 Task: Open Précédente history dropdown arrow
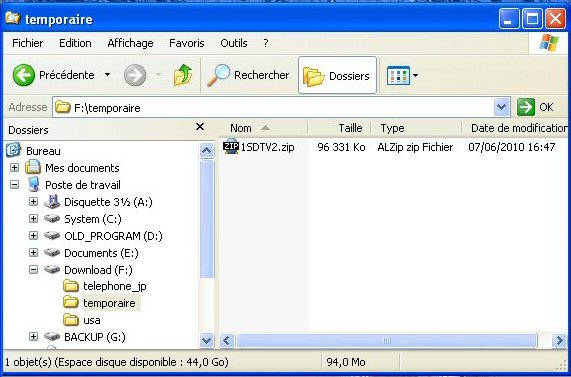107,75
